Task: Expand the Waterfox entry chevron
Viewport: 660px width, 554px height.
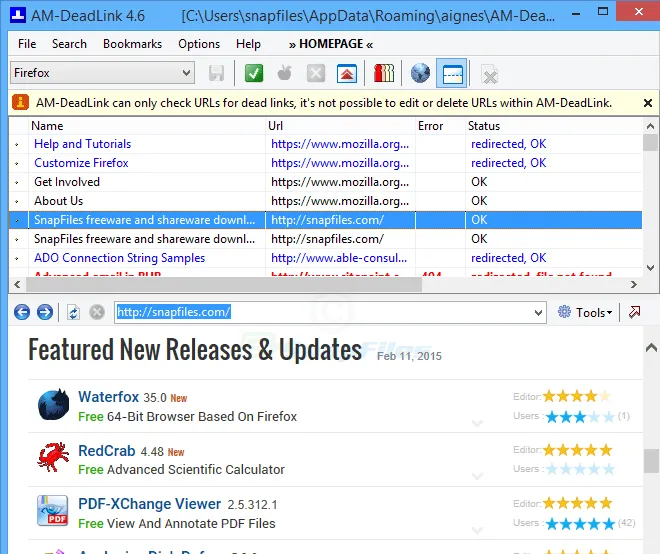Action: pos(477,423)
